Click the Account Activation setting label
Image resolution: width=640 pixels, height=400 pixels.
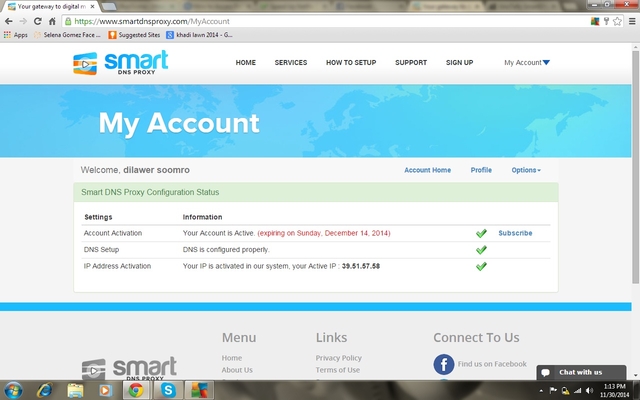(113, 233)
